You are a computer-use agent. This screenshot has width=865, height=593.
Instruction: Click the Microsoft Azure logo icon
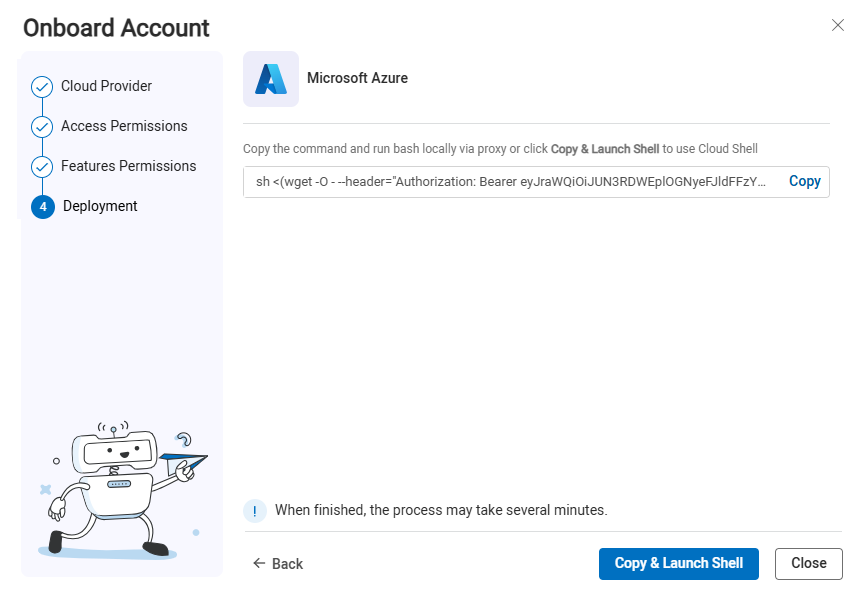pyautogui.click(x=271, y=79)
